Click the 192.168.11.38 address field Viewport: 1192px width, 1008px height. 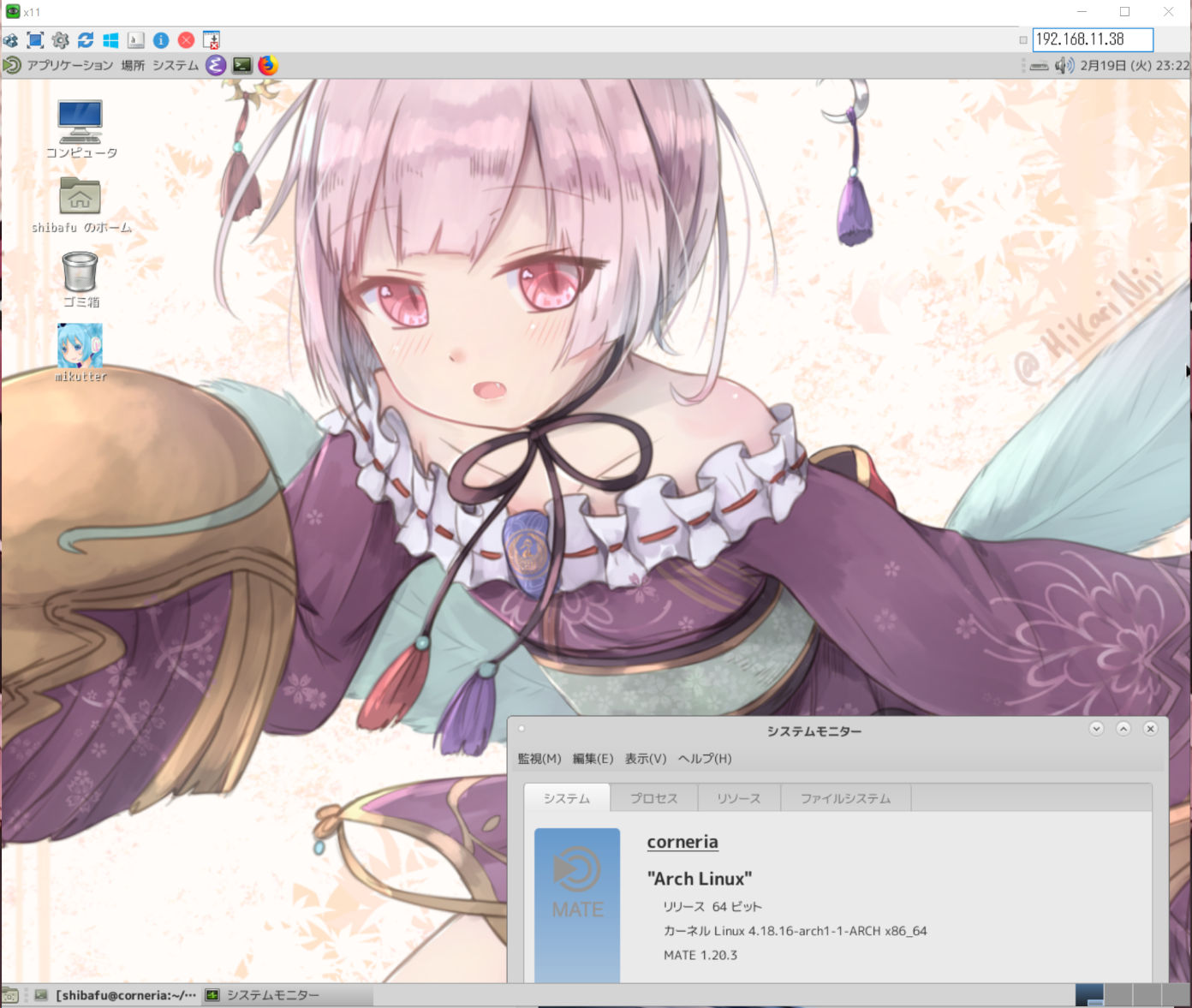click(1092, 39)
